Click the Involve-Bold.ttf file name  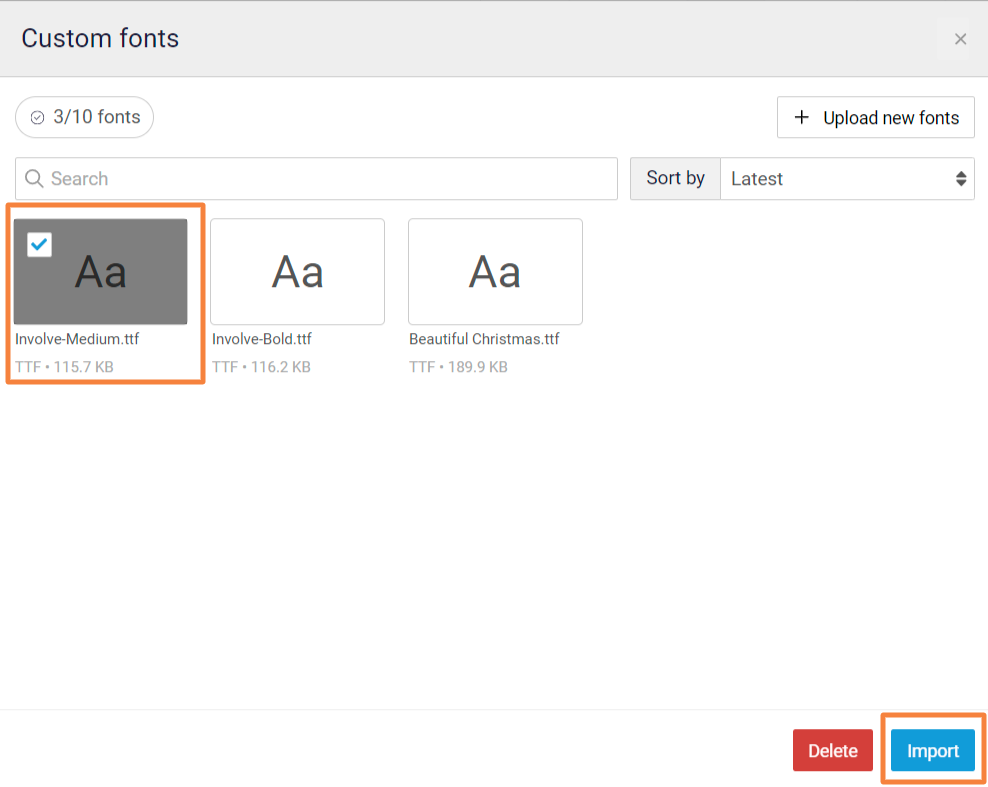pyautogui.click(x=262, y=339)
